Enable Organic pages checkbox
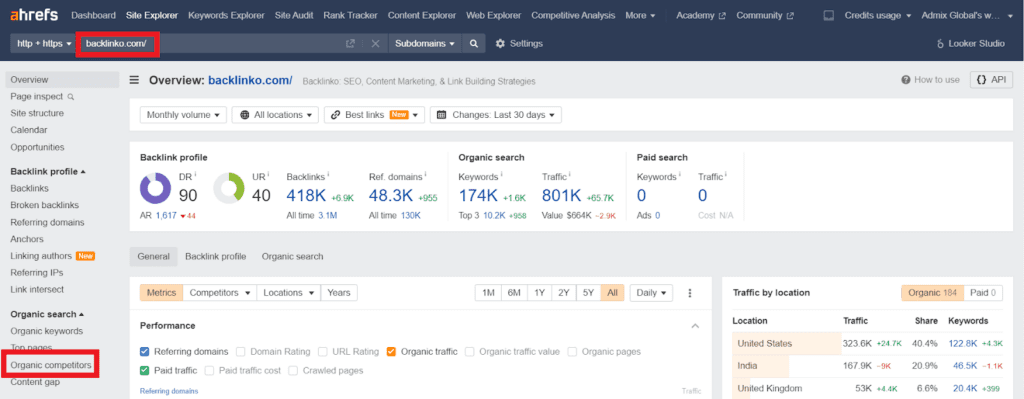This screenshot has height=399, width=1024. coord(572,351)
